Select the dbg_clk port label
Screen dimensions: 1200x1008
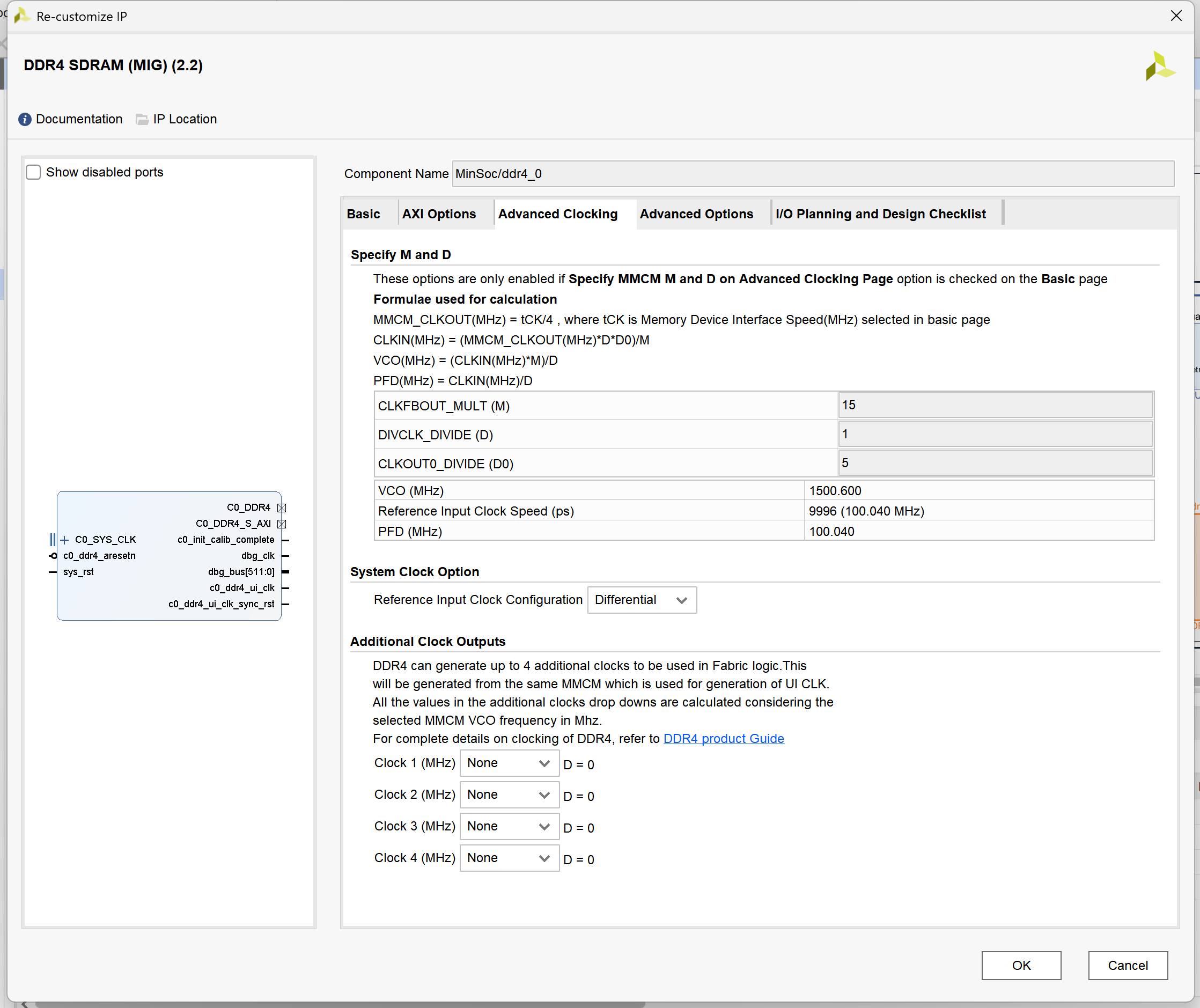[x=257, y=556]
